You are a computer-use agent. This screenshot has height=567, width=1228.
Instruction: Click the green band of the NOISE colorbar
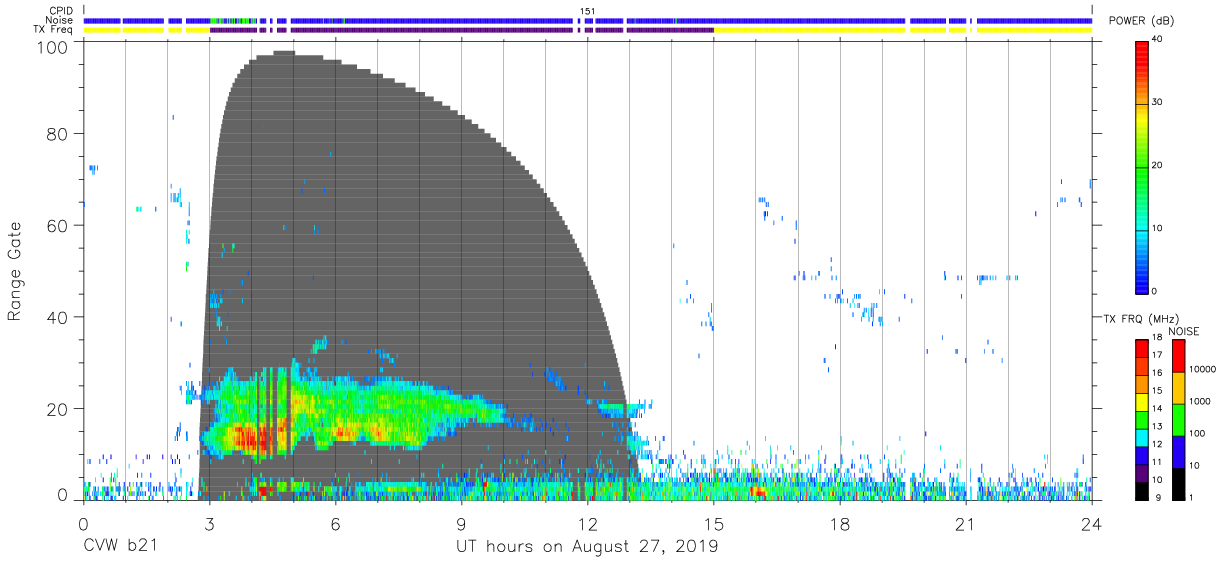1179,420
